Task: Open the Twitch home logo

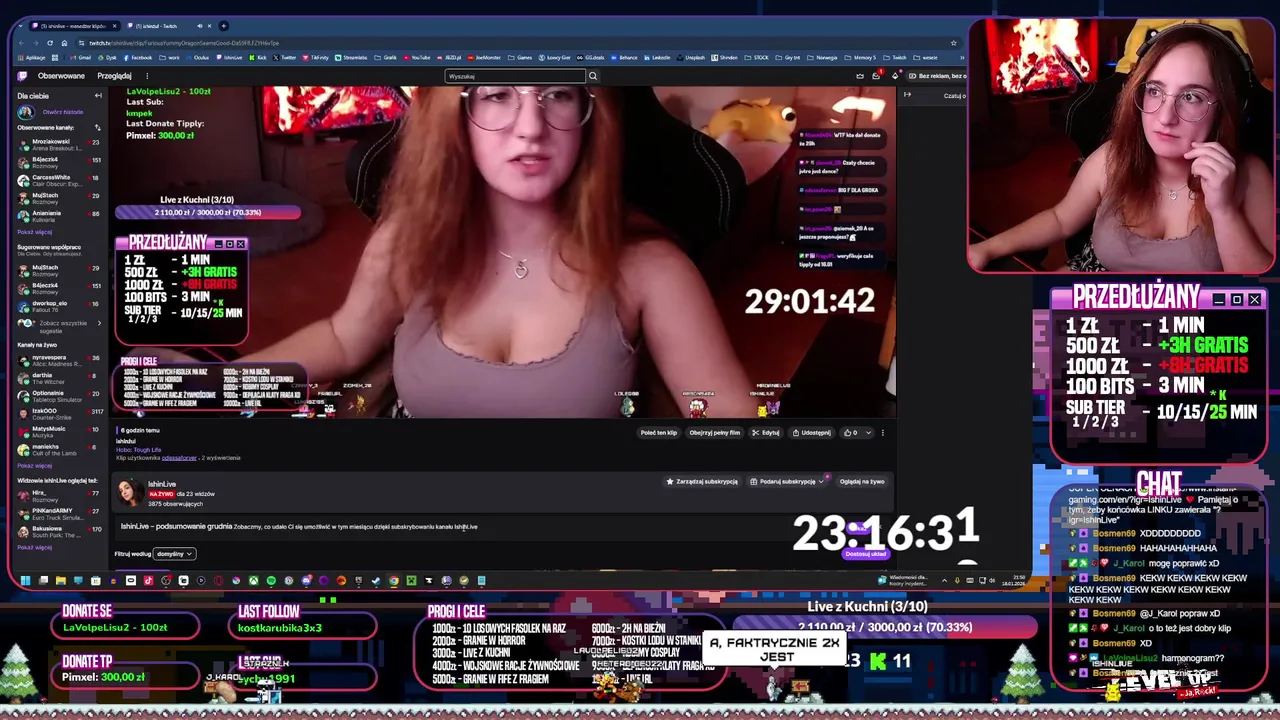Action: coord(22,76)
